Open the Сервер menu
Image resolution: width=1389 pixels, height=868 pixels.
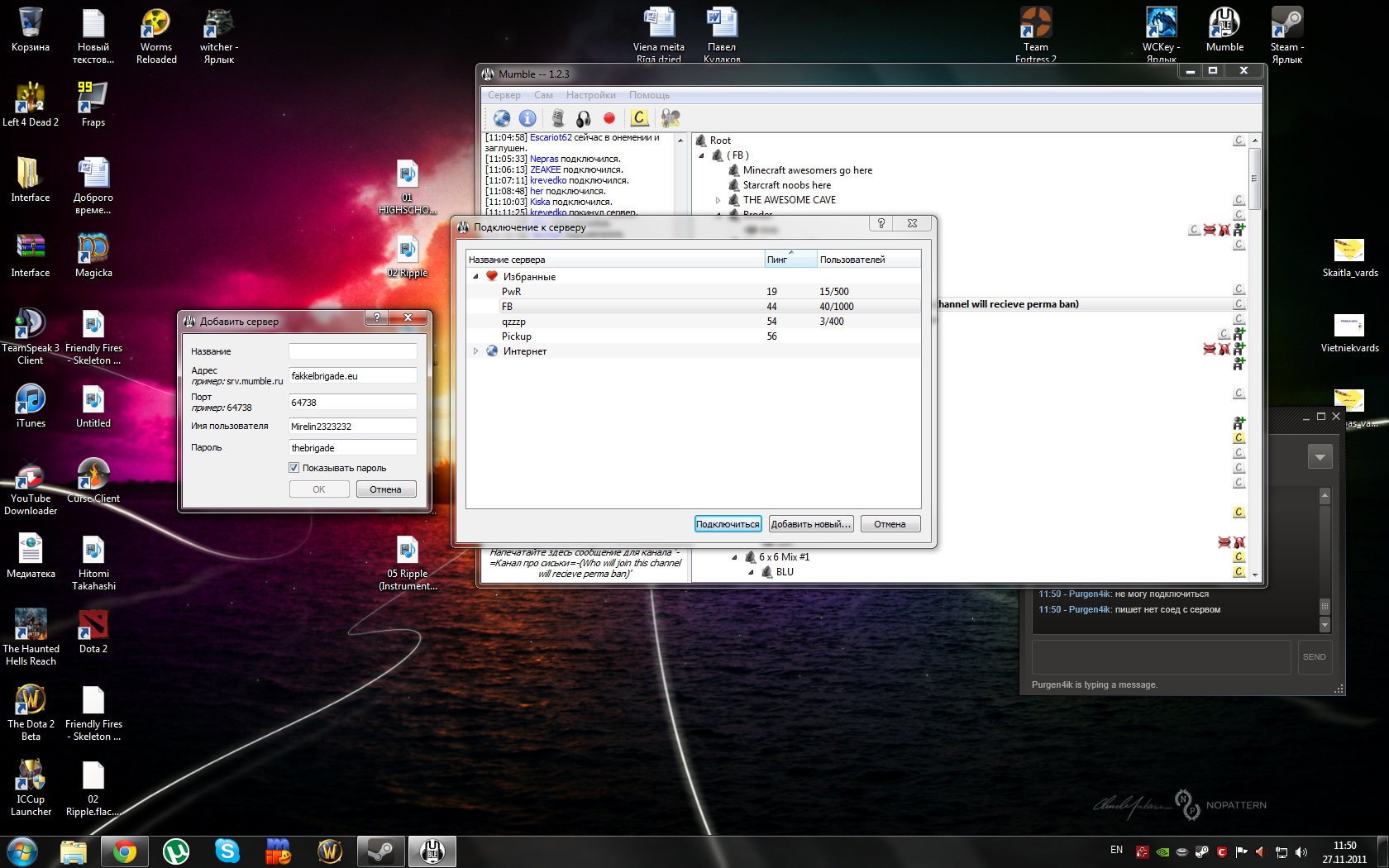click(504, 95)
